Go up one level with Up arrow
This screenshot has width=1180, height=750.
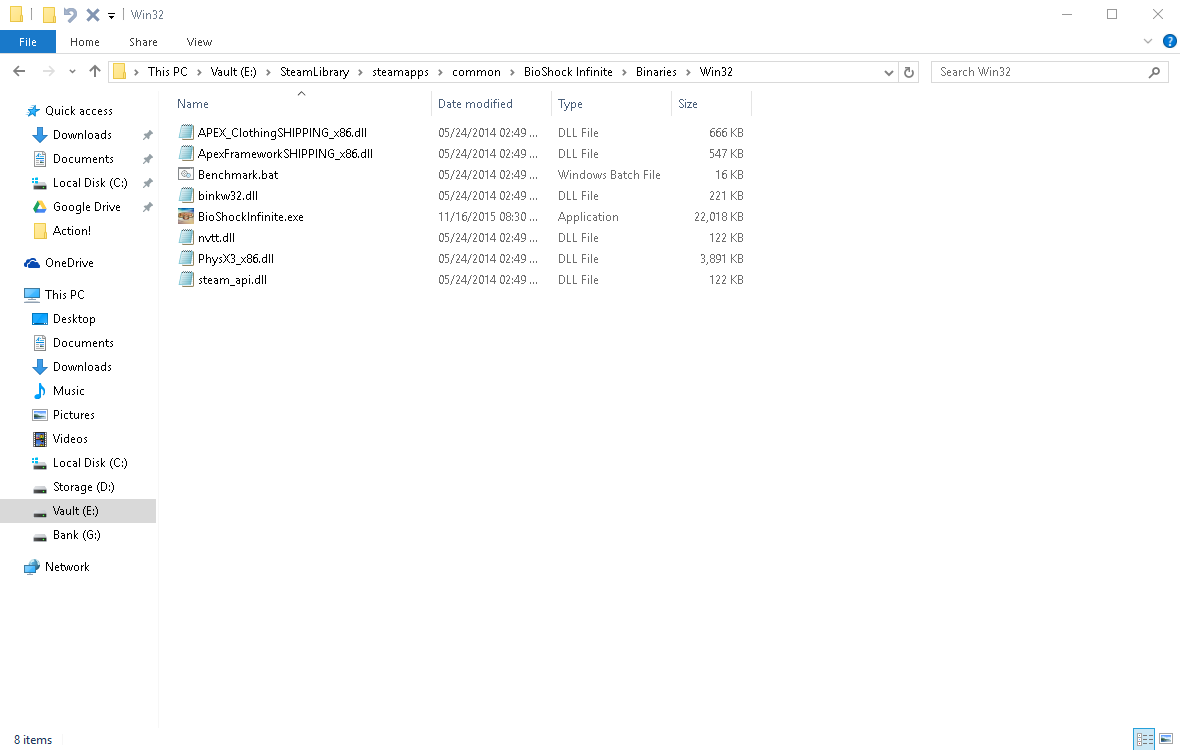pos(95,71)
